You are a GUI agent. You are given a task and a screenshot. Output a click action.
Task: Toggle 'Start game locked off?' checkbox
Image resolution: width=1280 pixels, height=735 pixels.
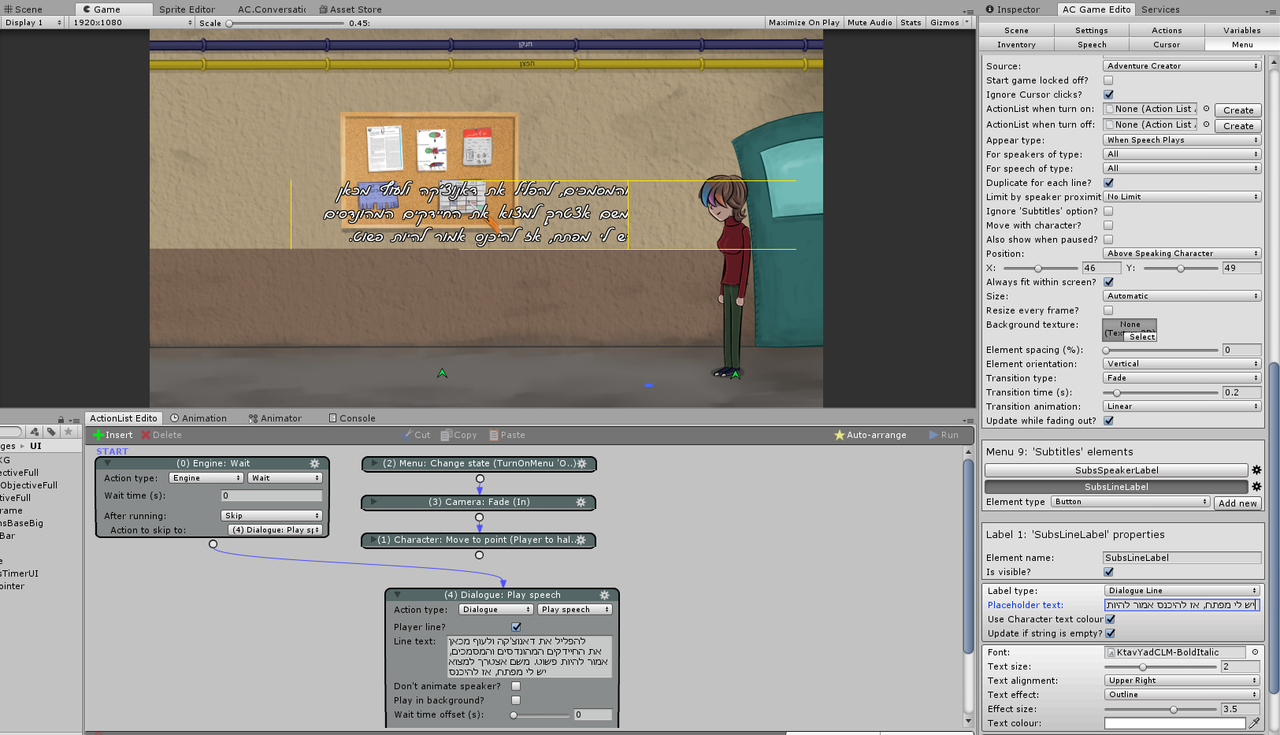(1108, 80)
